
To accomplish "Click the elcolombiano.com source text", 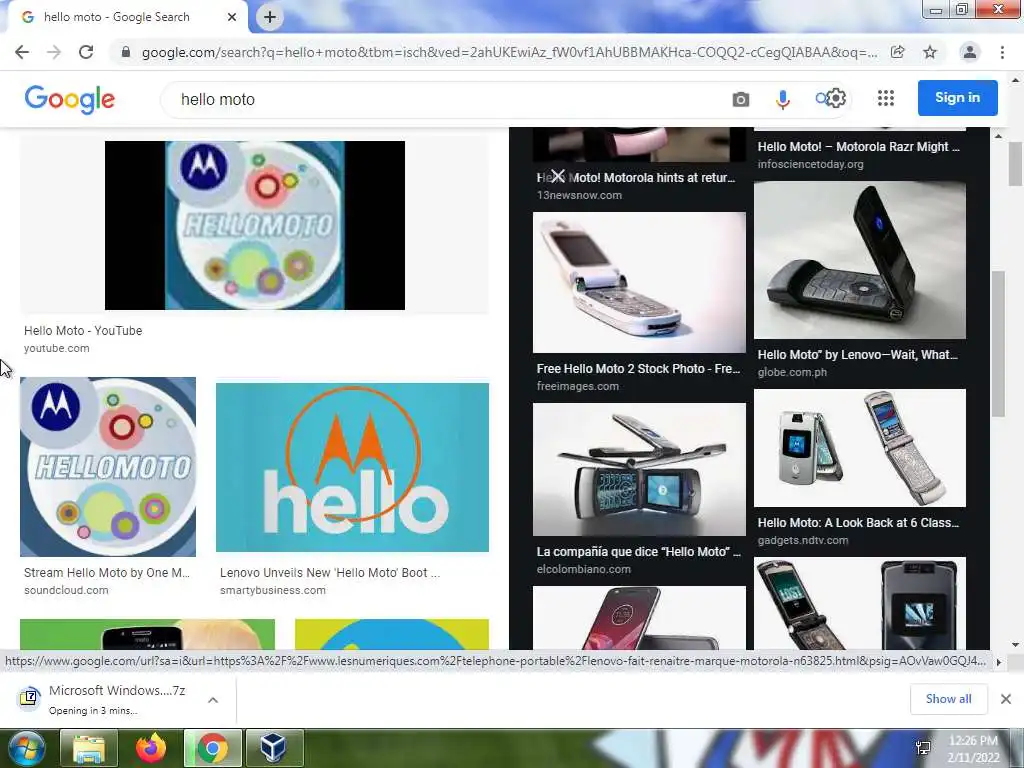I will (x=584, y=569).
